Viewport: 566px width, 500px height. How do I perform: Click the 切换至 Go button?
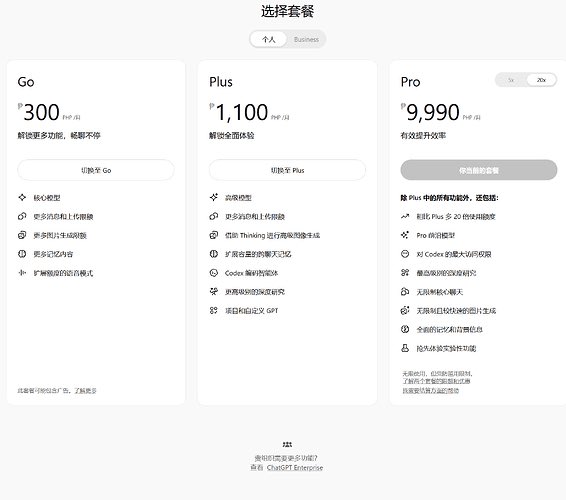coord(96,170)
